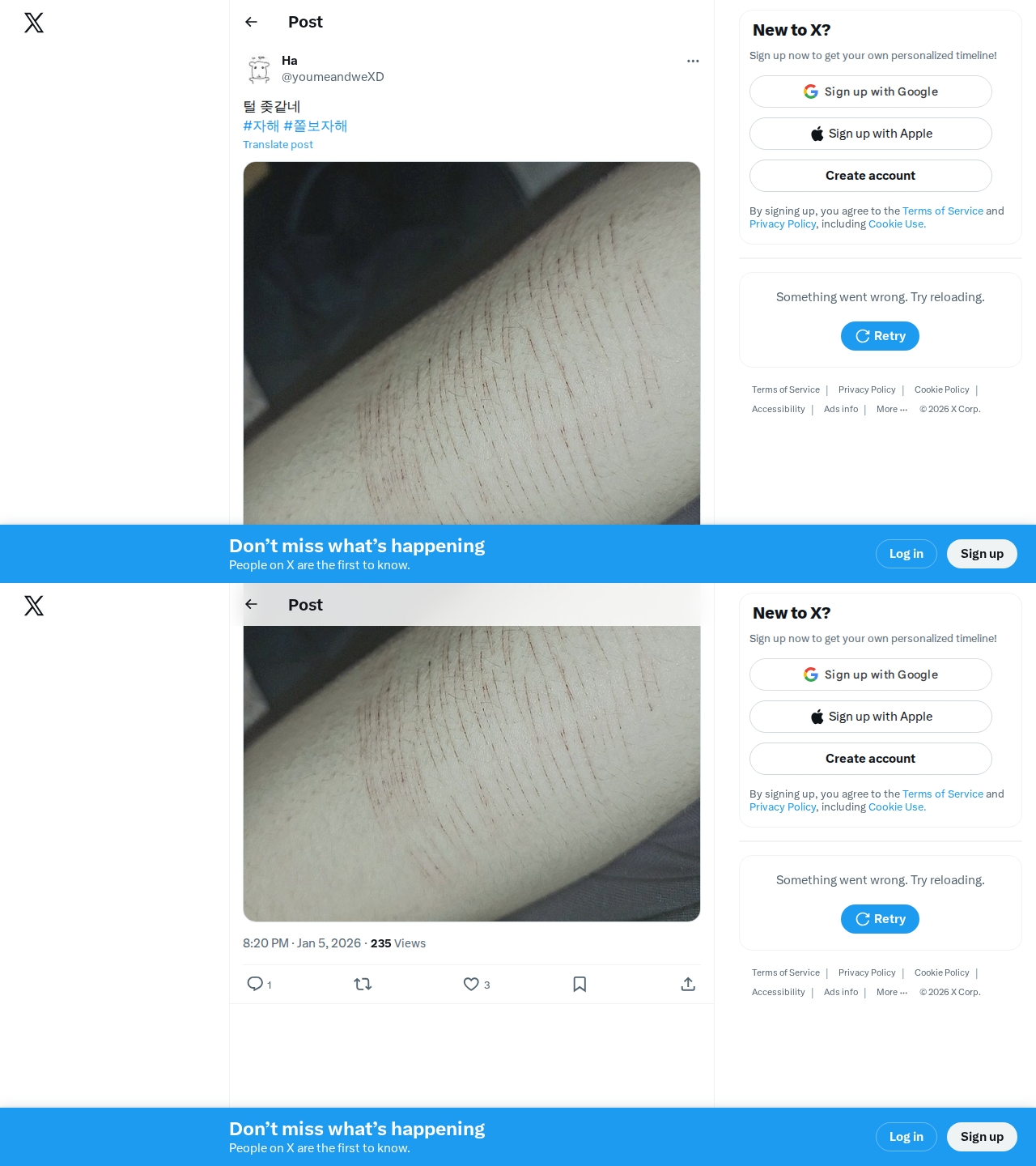Open the 8:20 PM · Jan 5, 2026 timestamp
Image resolution: width=1036 pixels, height=1166 pixels.
pos(302,943)
